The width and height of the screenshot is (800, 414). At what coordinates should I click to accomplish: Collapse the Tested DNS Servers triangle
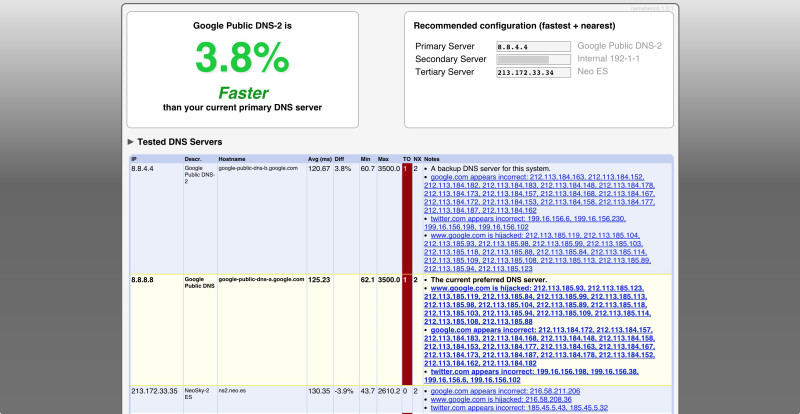tap(131, 142)
